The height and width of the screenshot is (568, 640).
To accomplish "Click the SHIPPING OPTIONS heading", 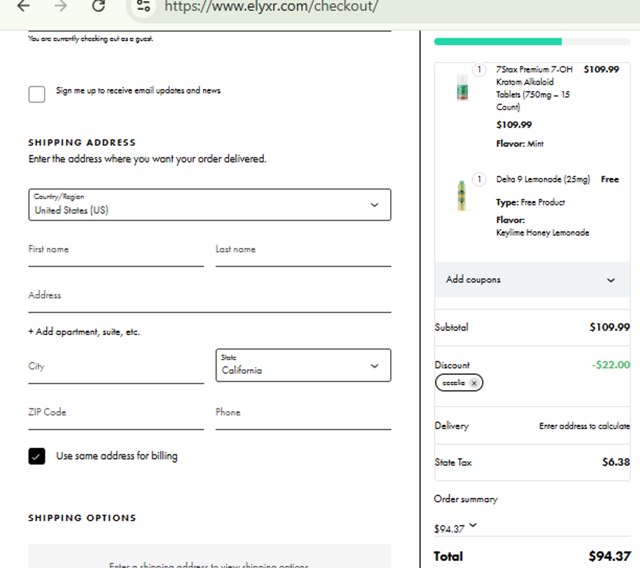I will click(82, 518).
